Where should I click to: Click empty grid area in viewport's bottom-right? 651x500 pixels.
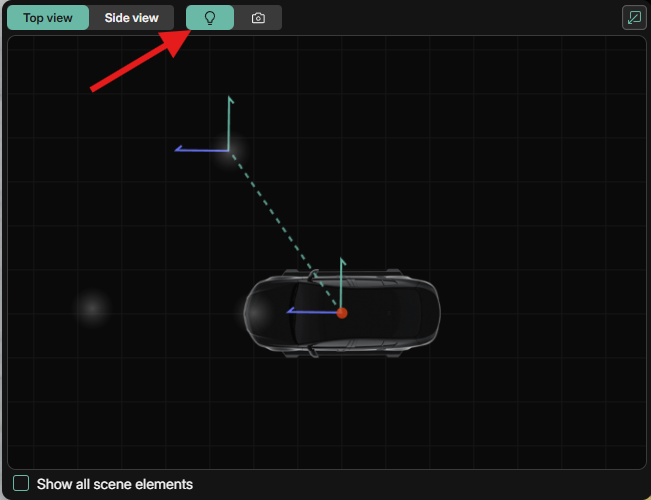(x=560, y=420)
